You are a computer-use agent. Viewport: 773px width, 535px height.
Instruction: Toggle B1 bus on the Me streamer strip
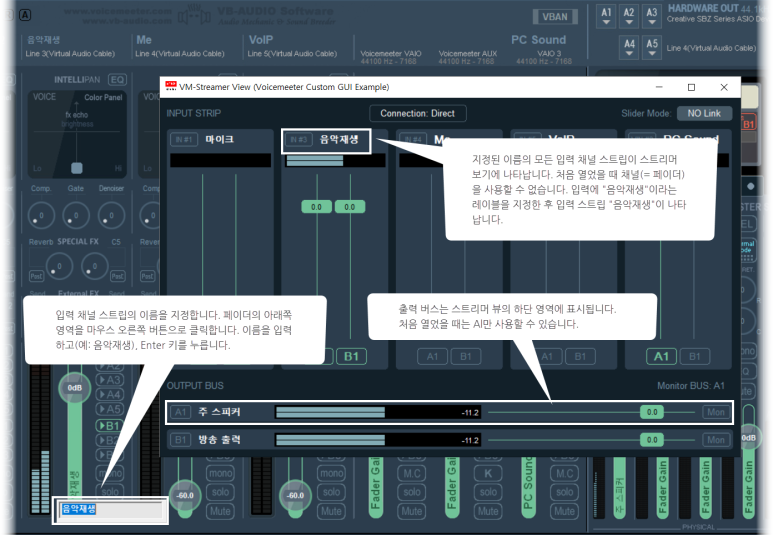click(465, 357)
